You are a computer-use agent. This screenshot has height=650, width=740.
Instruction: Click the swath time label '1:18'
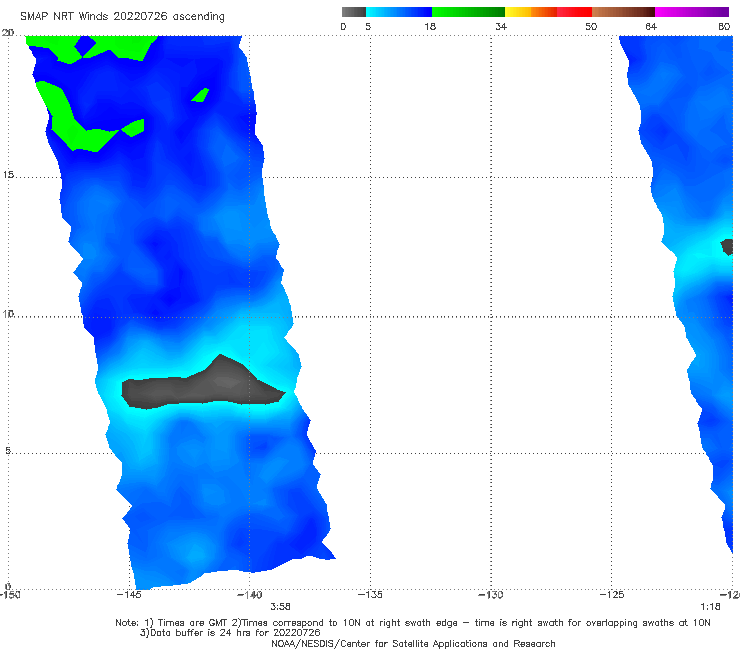(x=710, y=607)
